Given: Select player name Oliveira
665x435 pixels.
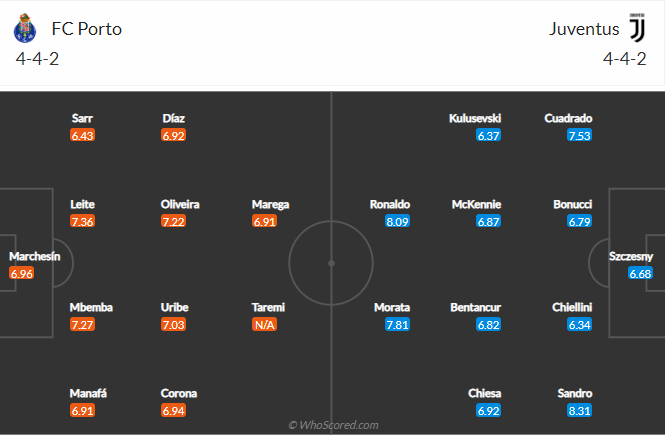Looking at the screenshot, I should point(180,204).
